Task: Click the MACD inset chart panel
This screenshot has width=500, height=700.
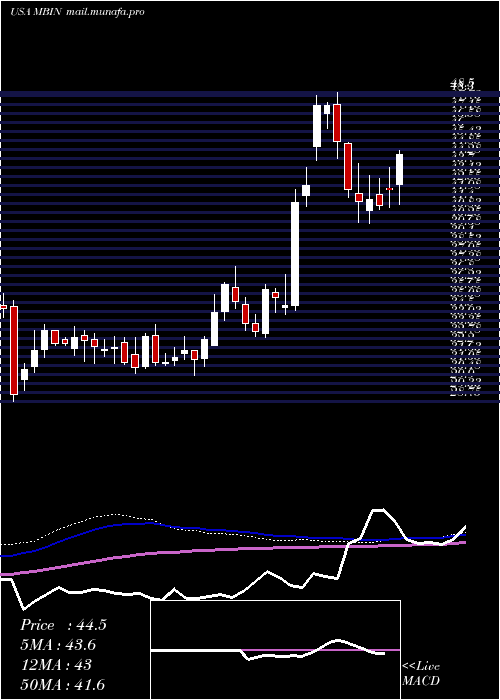Action: pyautogui.click(x=275, y=650)
